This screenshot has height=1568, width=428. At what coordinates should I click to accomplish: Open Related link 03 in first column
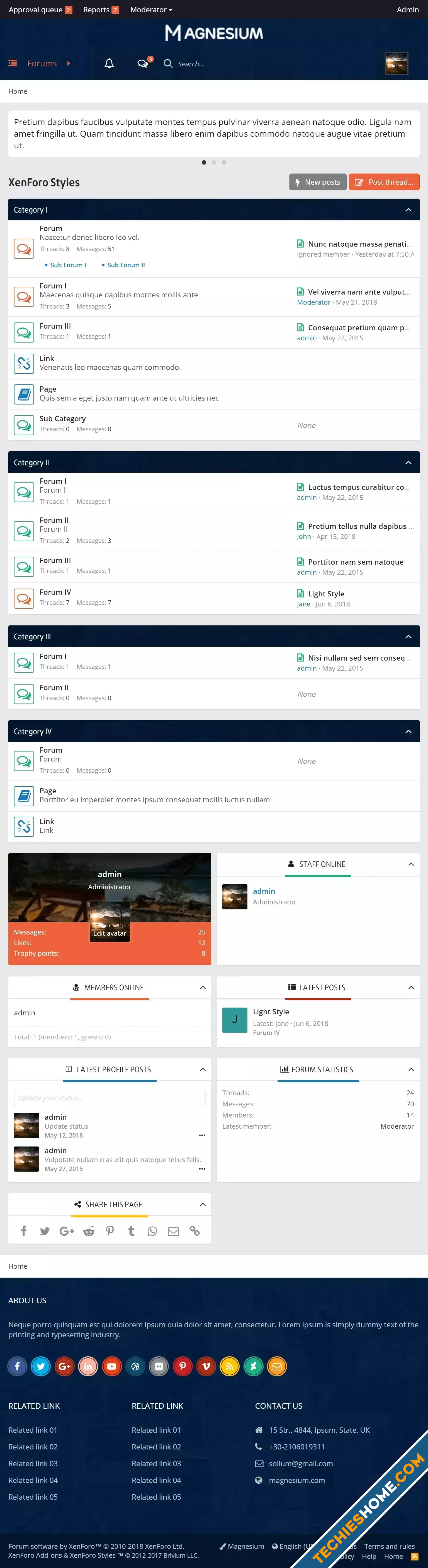pyautogui.click(x=33, y=1463)
